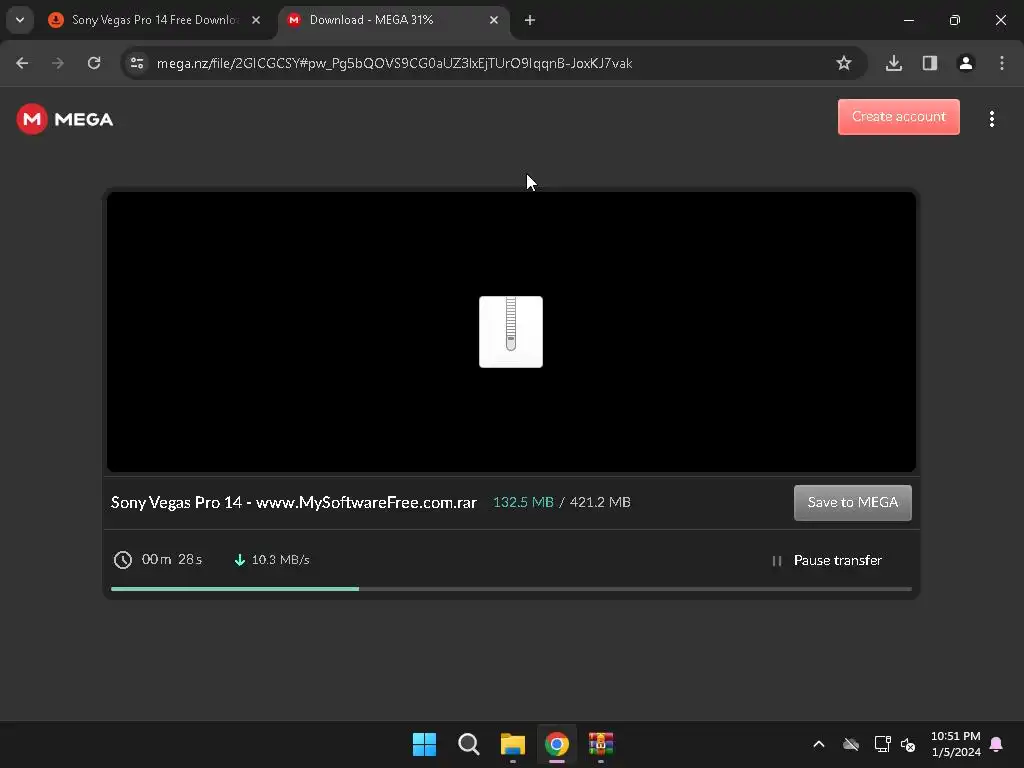Screen dimensions: 1024x768
Task: Restore down the Chrome window
Action: (x=955, y=20)
